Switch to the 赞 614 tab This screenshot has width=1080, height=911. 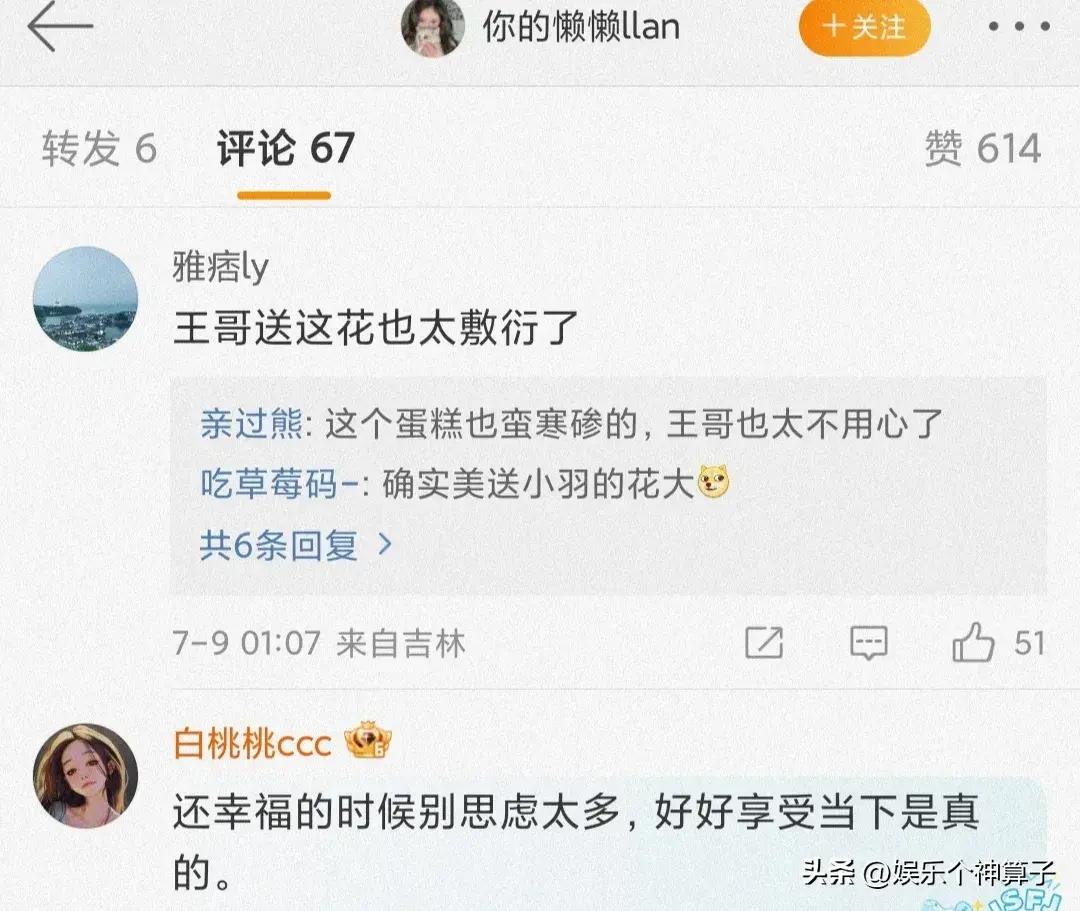click(982, 148)
